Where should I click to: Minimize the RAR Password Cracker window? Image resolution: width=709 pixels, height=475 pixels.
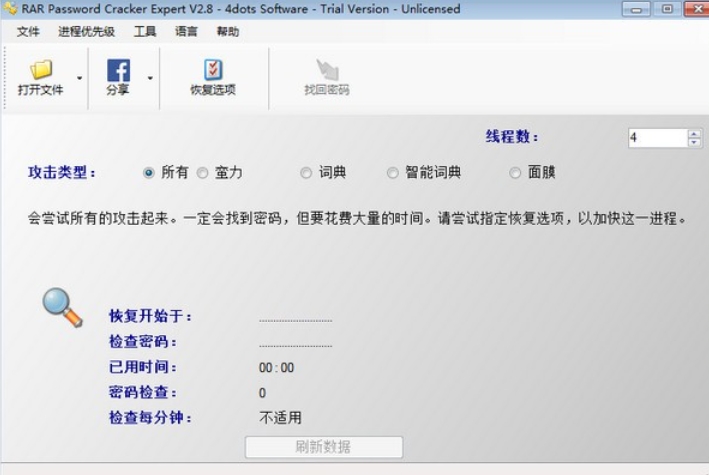(x=636, y=9)
